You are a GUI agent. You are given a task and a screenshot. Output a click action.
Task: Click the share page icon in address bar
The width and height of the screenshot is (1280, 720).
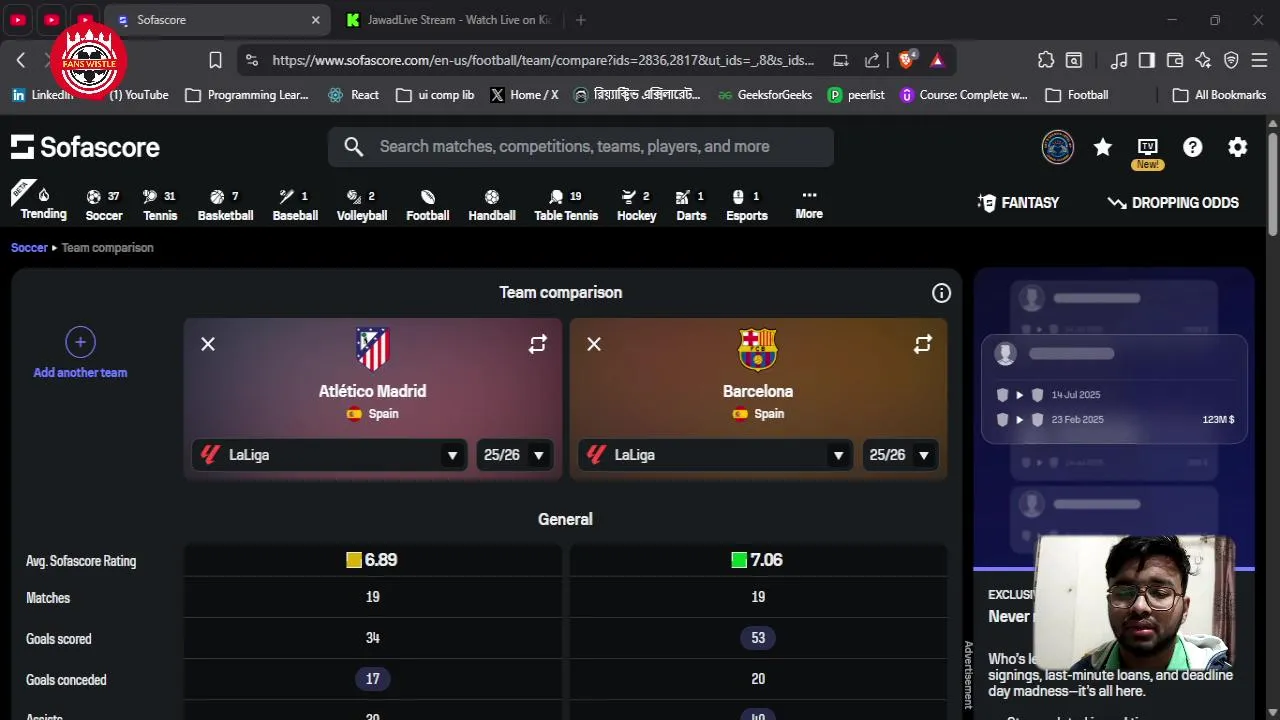pyautogui.click(x=872, y=60)
